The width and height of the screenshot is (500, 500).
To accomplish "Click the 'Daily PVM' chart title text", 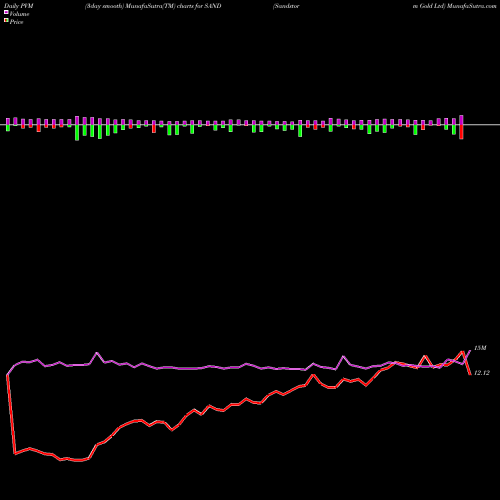I will coord(19,6).
